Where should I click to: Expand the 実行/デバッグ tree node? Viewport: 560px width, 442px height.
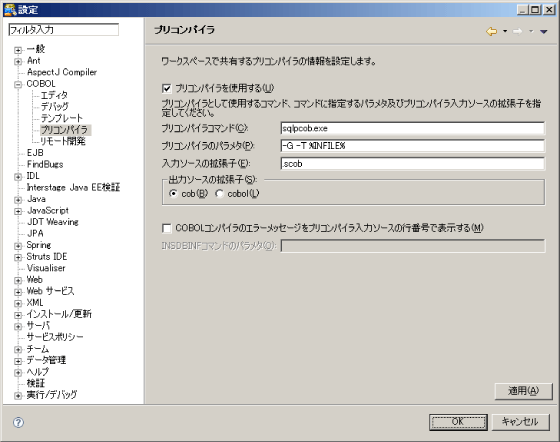click(x=18, y=396)
